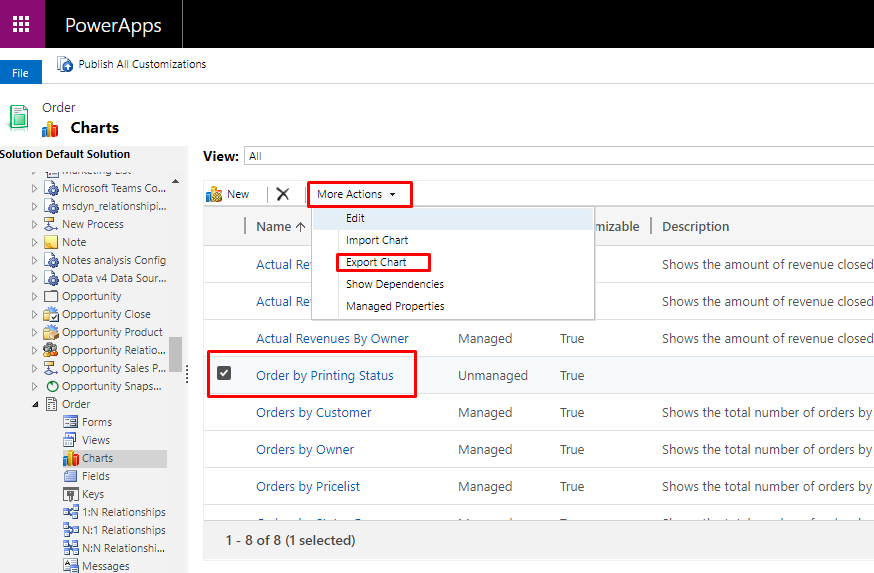
Task: Click the Opportunity Close icon
Action: [51, 314]
